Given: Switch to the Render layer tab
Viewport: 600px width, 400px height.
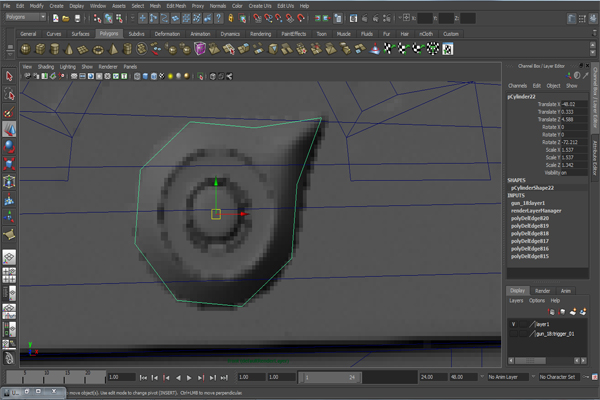Looking at the screenshot, I should [x=542, y=291].
